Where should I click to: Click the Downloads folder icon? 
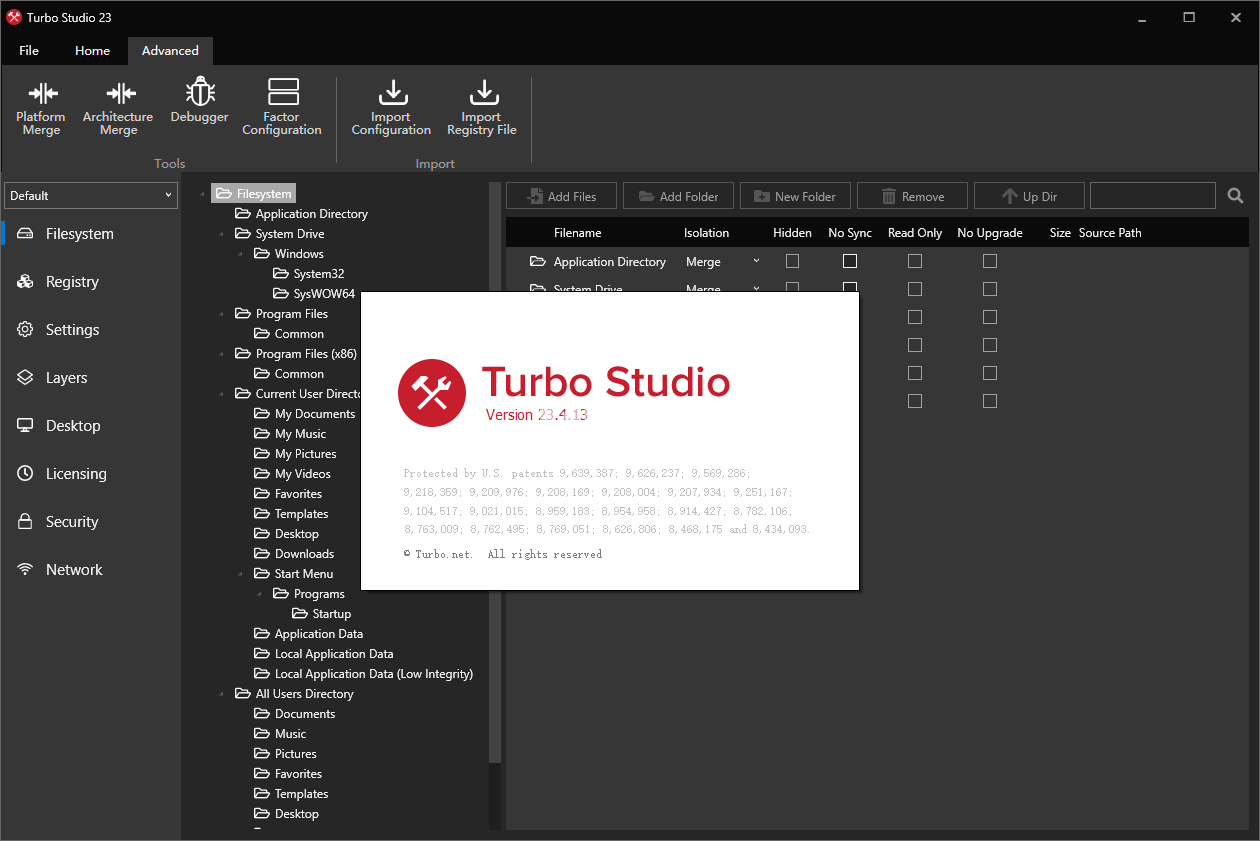[262, 554]
